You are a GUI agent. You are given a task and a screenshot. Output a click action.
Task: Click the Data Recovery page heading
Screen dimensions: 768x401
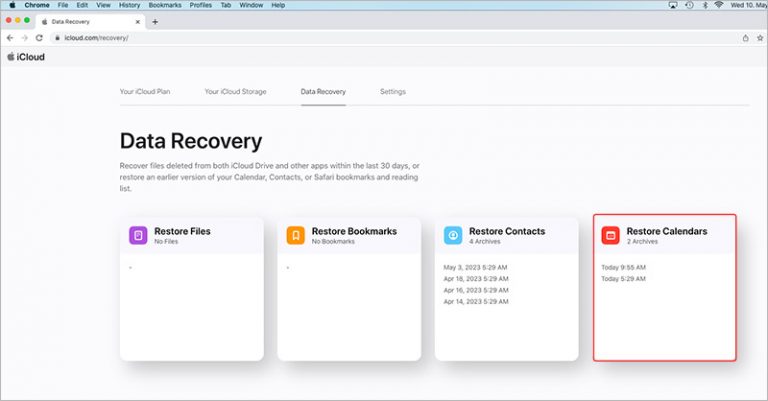(x=191, y=141)
